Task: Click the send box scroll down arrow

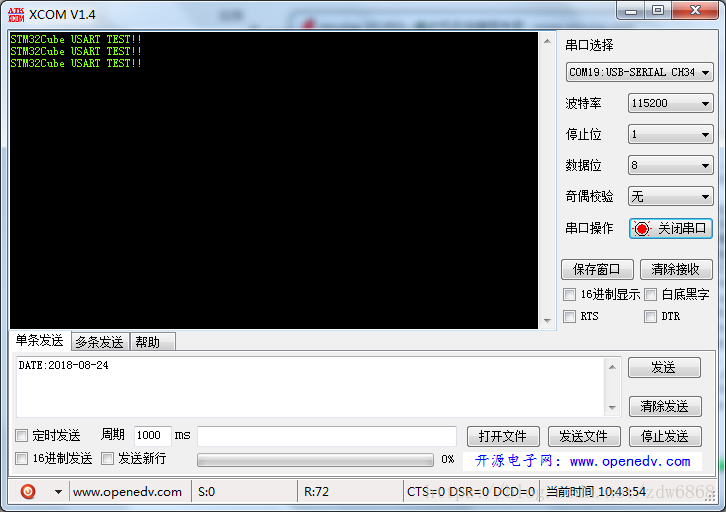Action: pyautogui.click(x=612, y=408)
